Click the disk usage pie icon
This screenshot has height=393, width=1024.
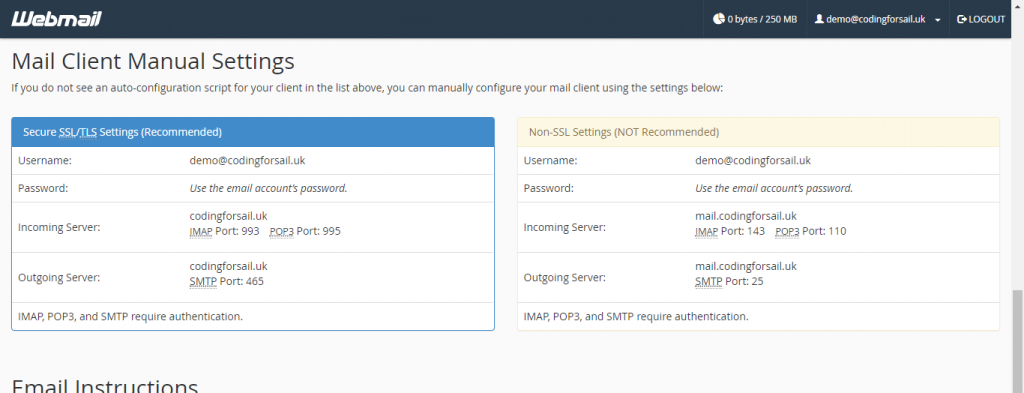718,19
